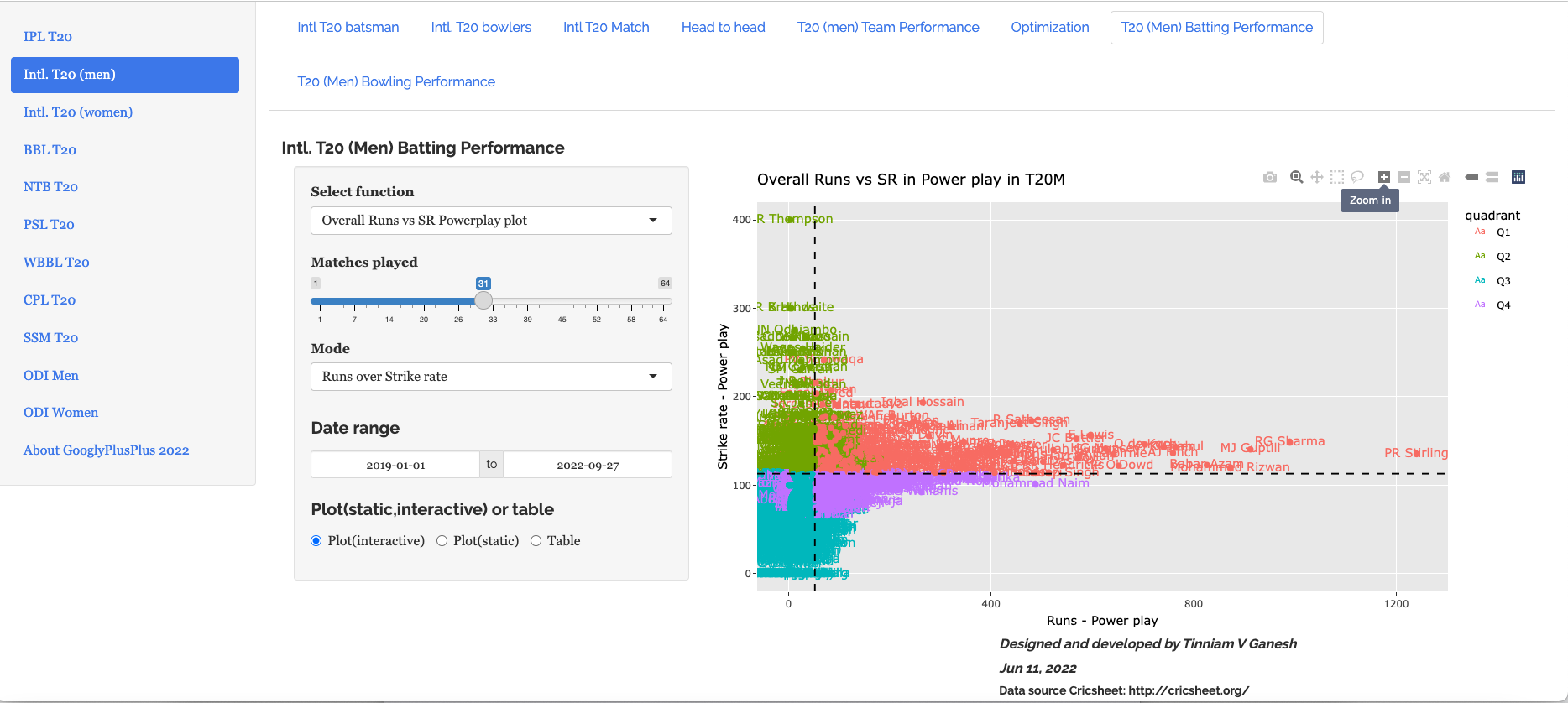Open the Head to head tab

point(723,28)
